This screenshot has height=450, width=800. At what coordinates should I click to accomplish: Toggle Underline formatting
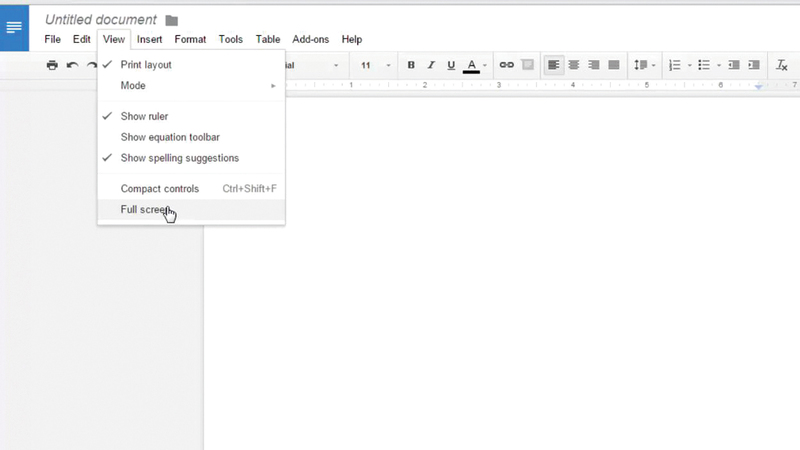point(451,65)
